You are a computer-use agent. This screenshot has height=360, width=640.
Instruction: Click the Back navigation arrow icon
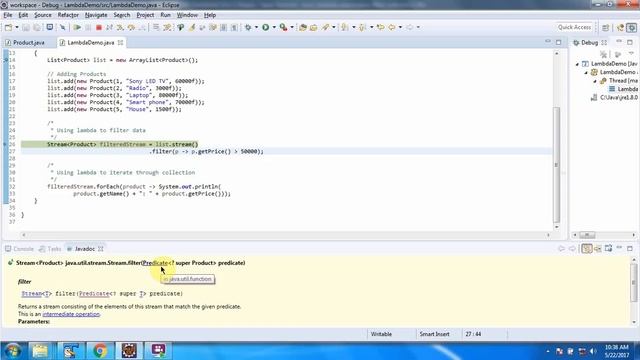pyautogui.click(x=392, y=27)
